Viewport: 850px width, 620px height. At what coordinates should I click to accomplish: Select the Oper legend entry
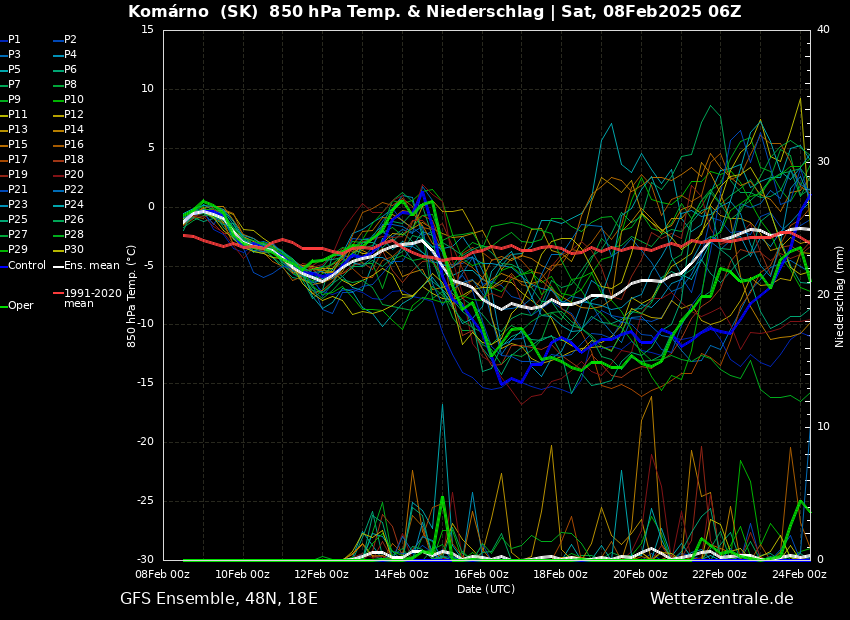click(20, 306)
